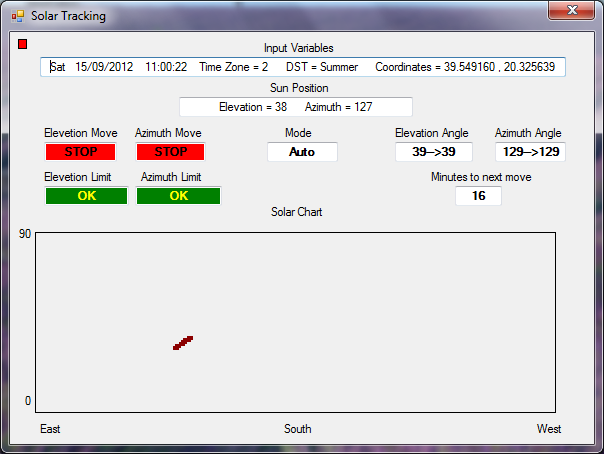The image size is (604, 454).
Task: Select the Mode field showing Auto
Action: click(x=302, y=152)
